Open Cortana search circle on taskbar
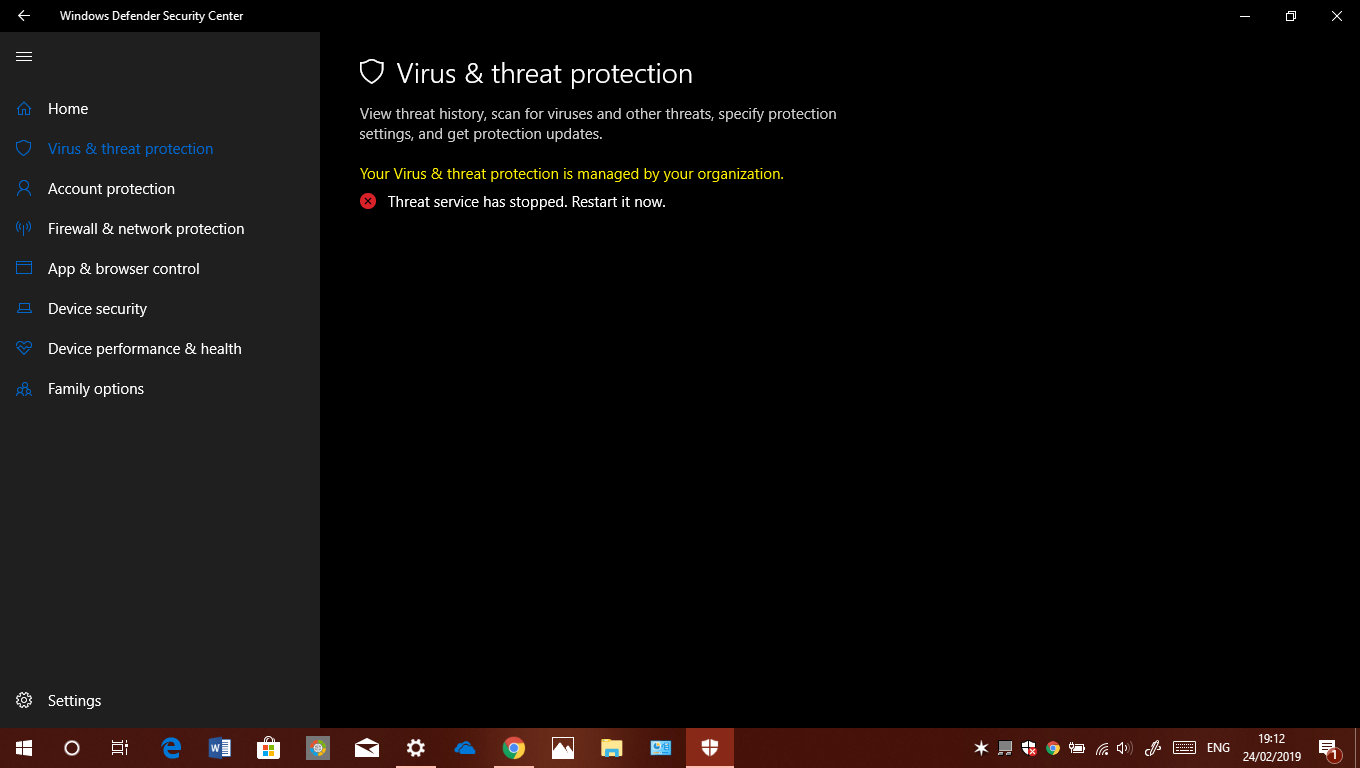Screen dimensions: 1360x768 (x=72, y=748)
